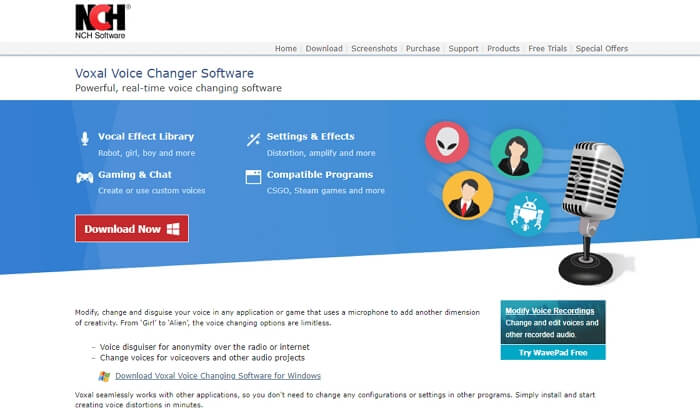Click bullet 'Change voices for voiceovers and other audio projects'

click(x=202, y=358)
